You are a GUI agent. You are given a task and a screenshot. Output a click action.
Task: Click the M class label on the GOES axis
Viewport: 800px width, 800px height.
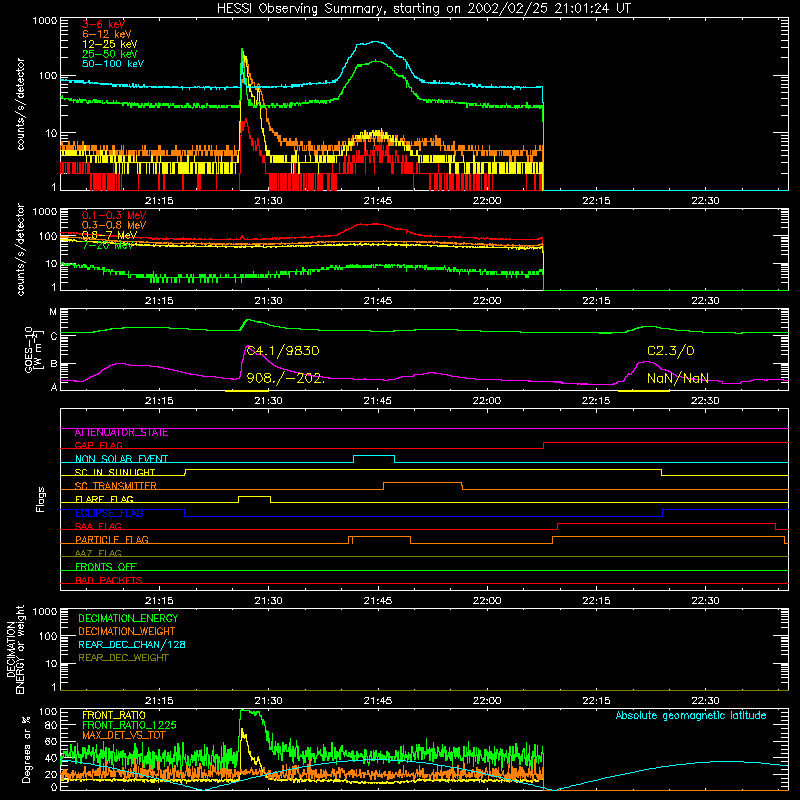[x=53, y=312]
